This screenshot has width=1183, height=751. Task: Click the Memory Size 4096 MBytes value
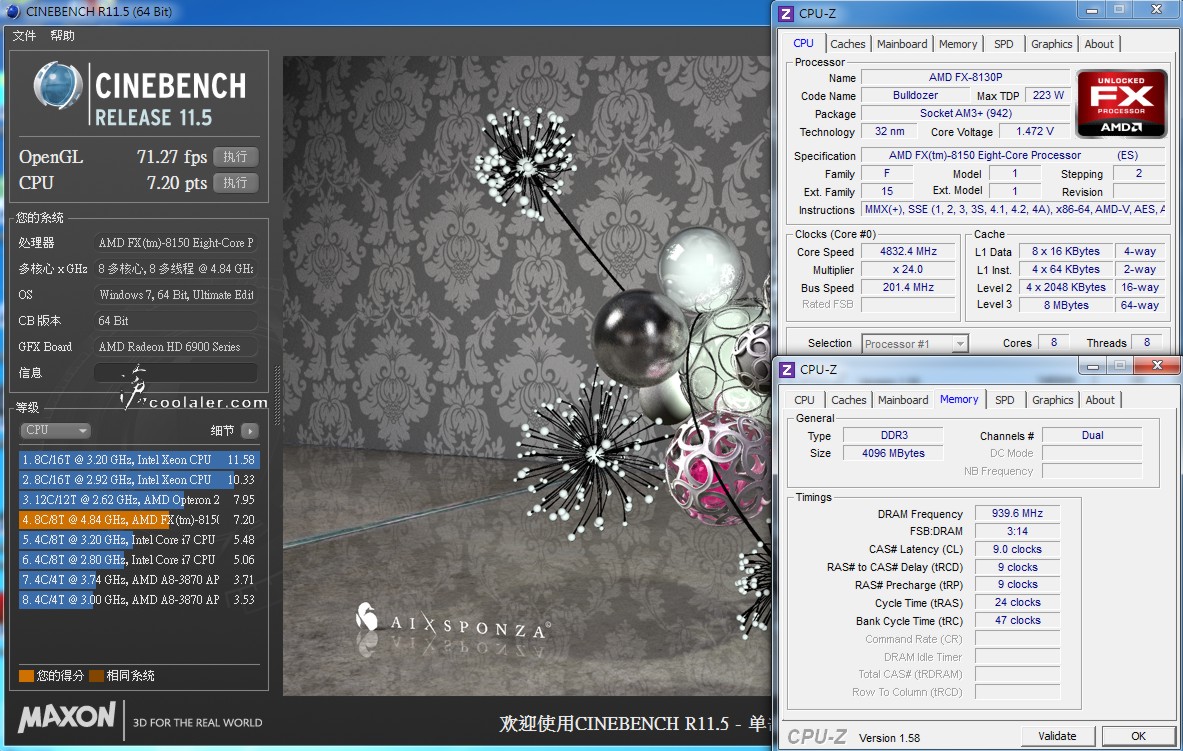[x=894, y=454]
